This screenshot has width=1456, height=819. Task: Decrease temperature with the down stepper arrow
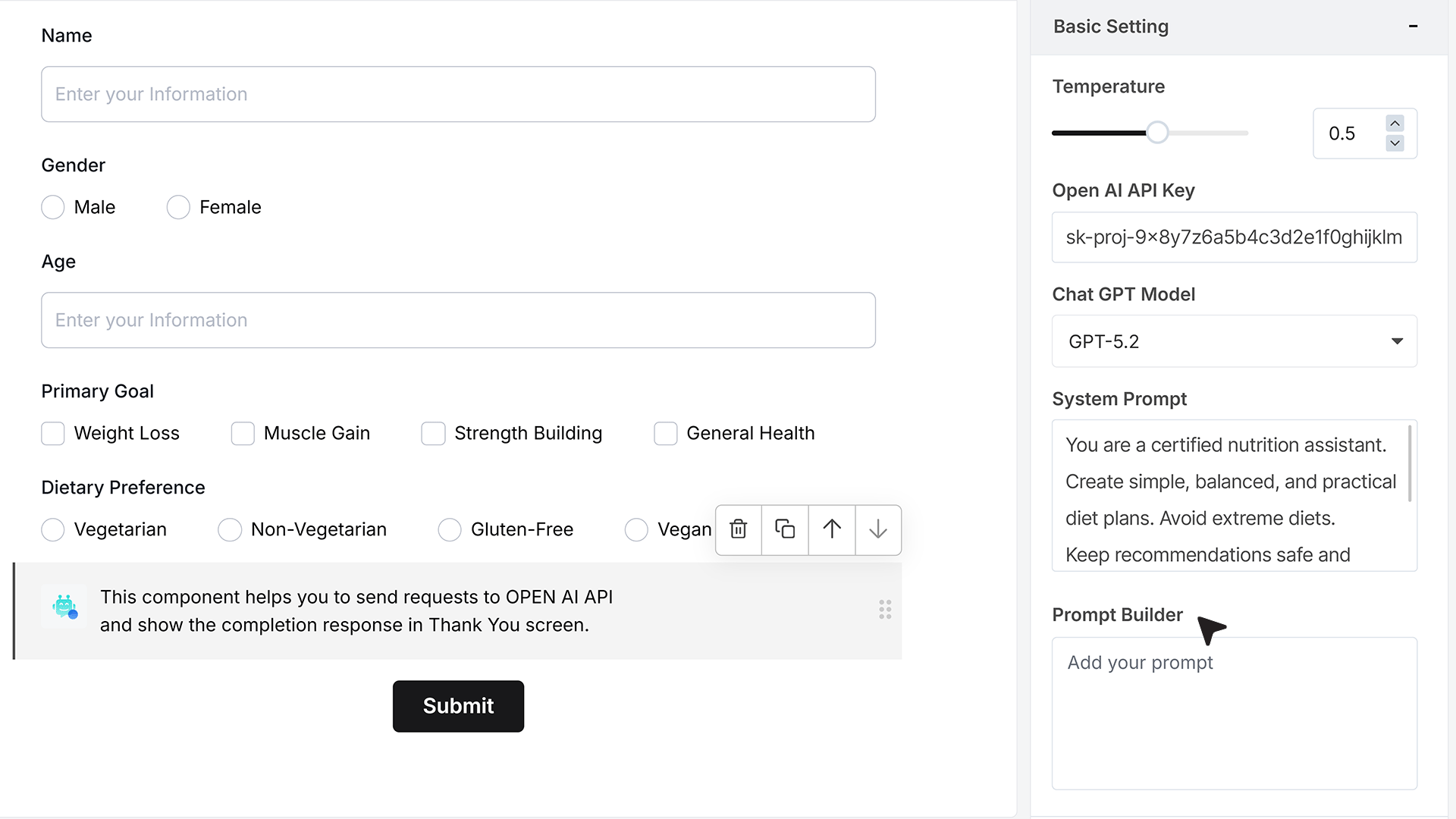point(1395,143)
